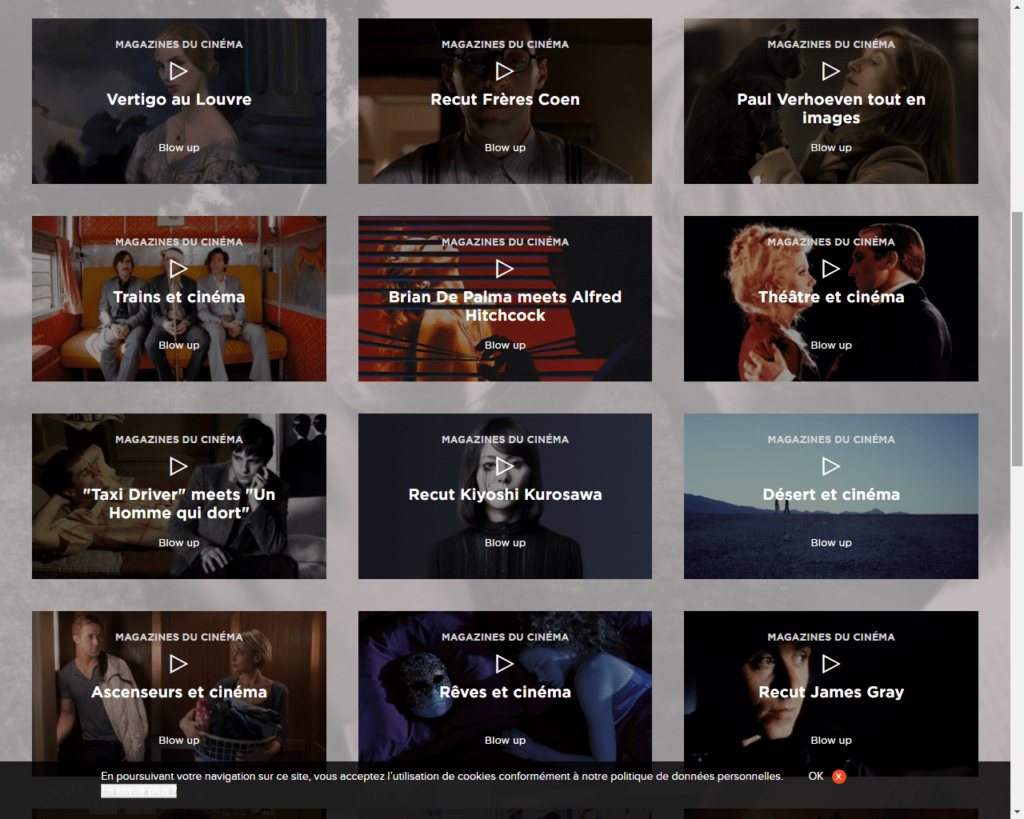Viewport: 1024px width, 819px height.
Task: Click Magazines du cinéma above Recut Frères Coen
Action: click(x=505, y=44)
